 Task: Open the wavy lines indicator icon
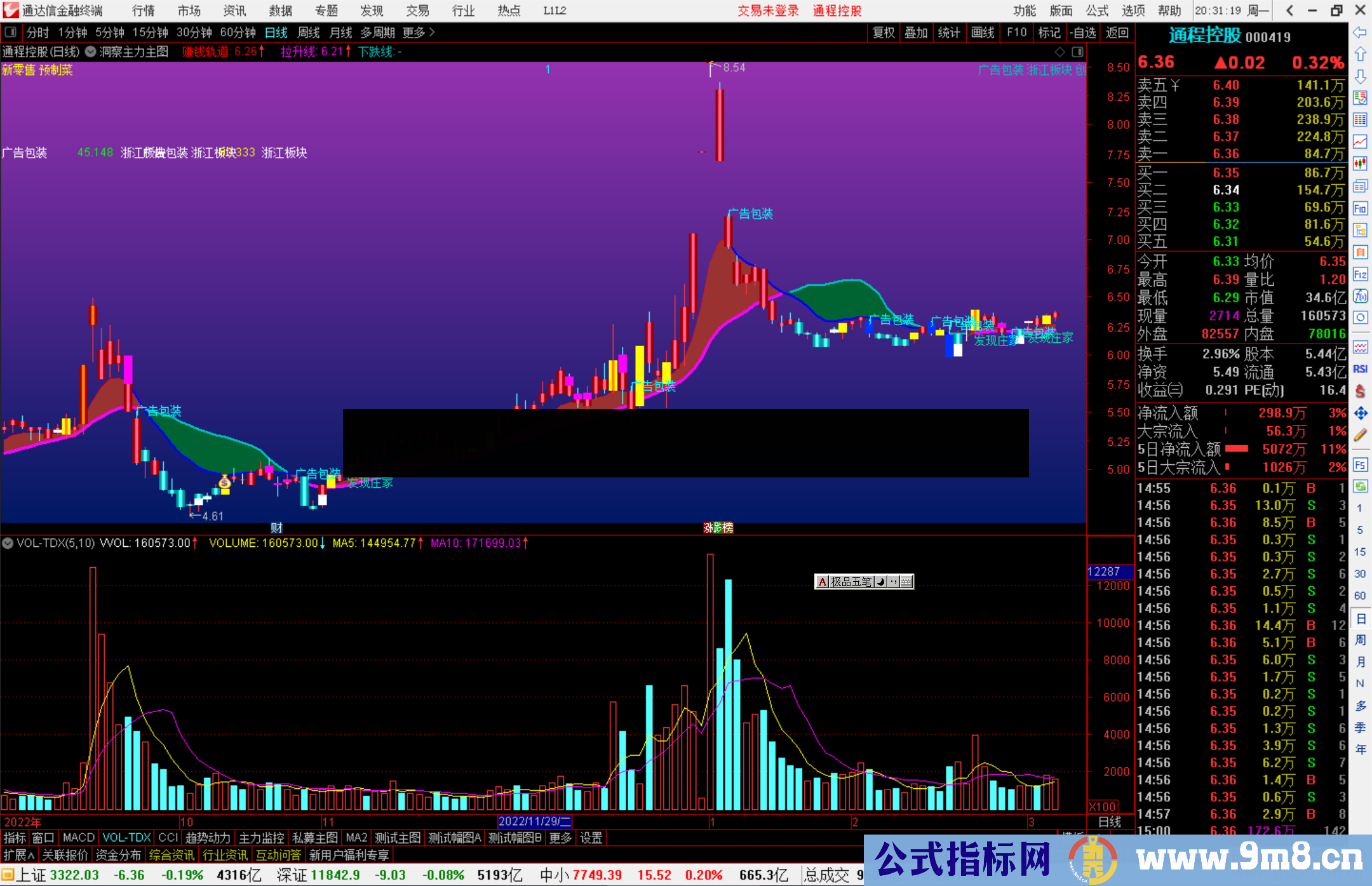click(x=1360, y=347)
